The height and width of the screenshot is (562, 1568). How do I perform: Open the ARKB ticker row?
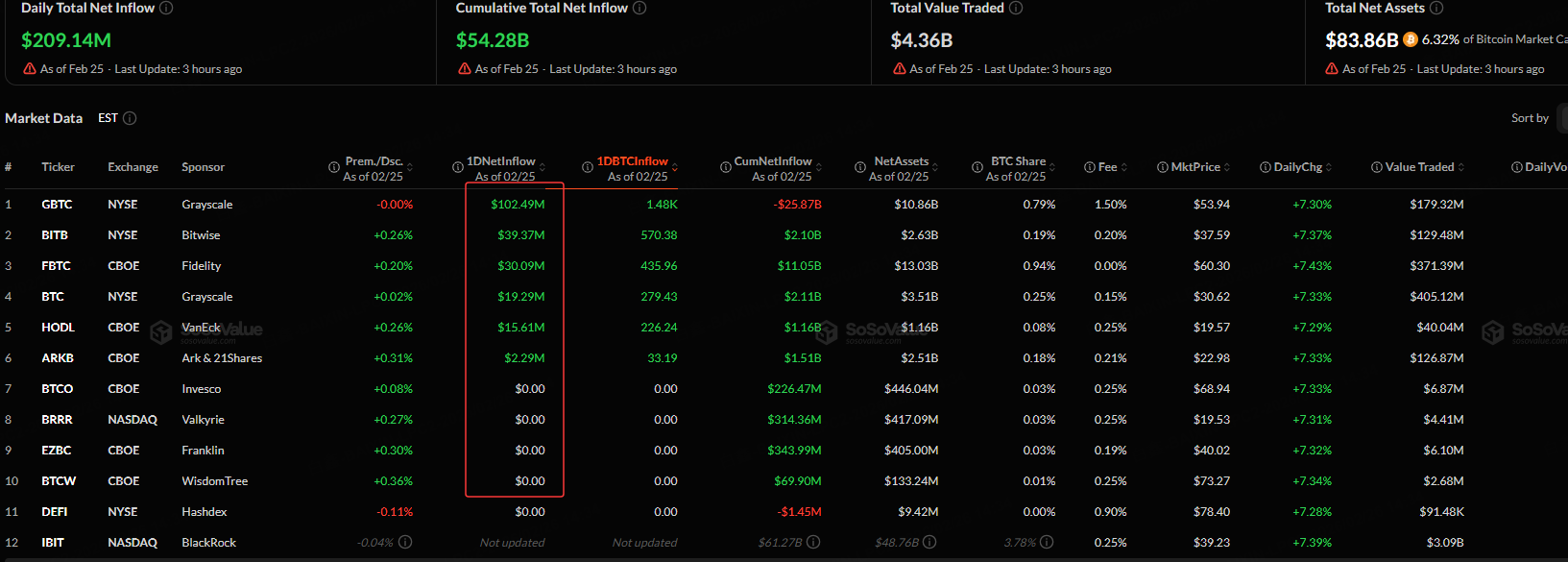tap(58, 358)
